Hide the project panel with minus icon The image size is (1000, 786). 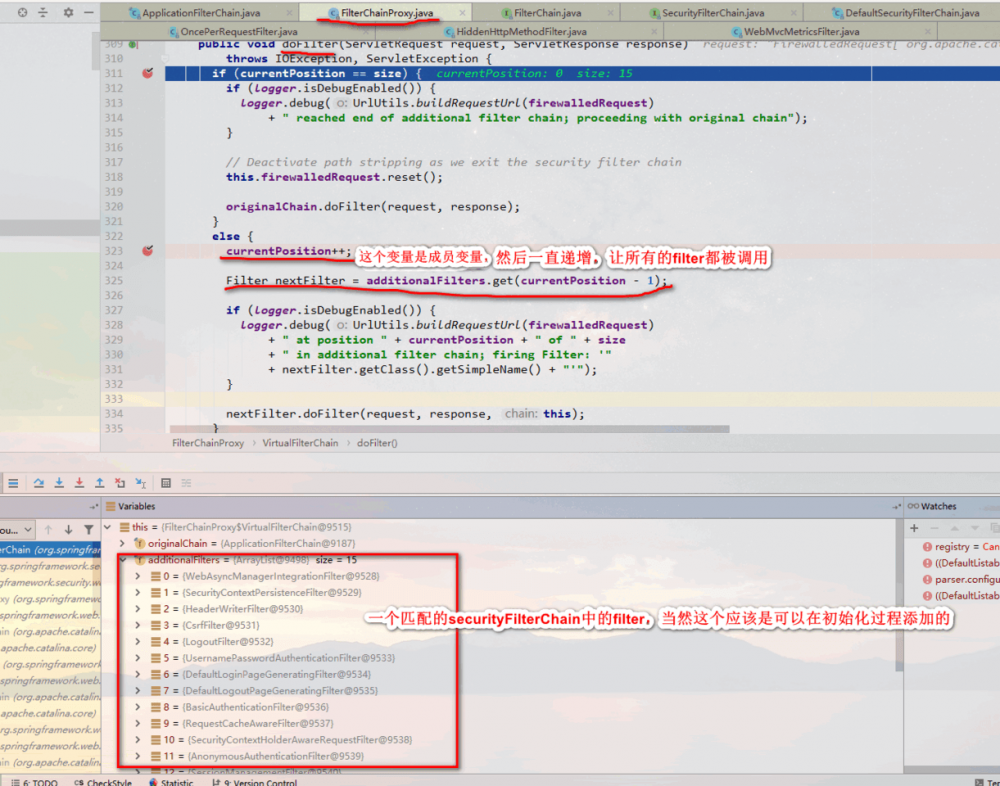(x=89, y=12)
